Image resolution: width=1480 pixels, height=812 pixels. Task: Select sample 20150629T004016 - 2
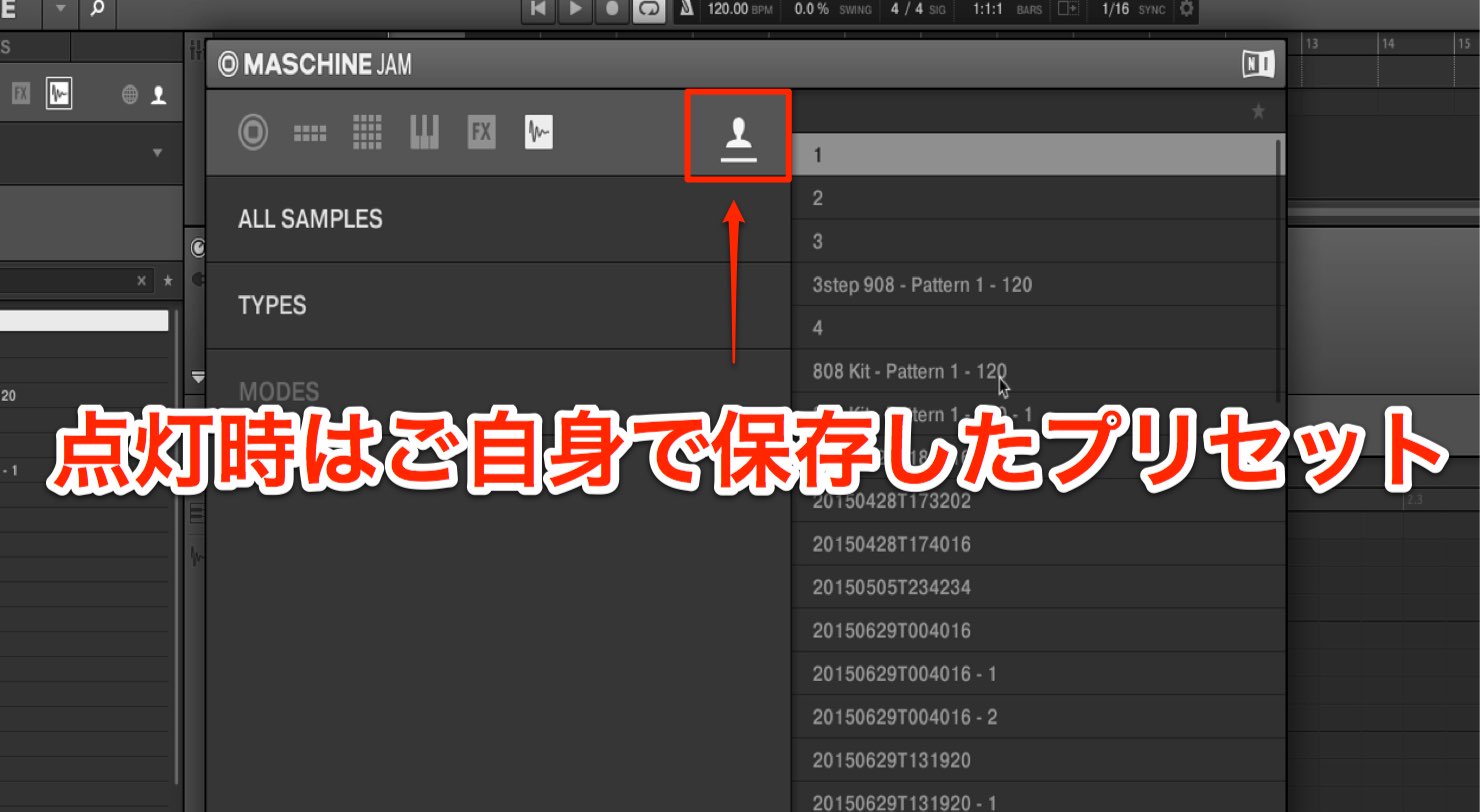1038,717
